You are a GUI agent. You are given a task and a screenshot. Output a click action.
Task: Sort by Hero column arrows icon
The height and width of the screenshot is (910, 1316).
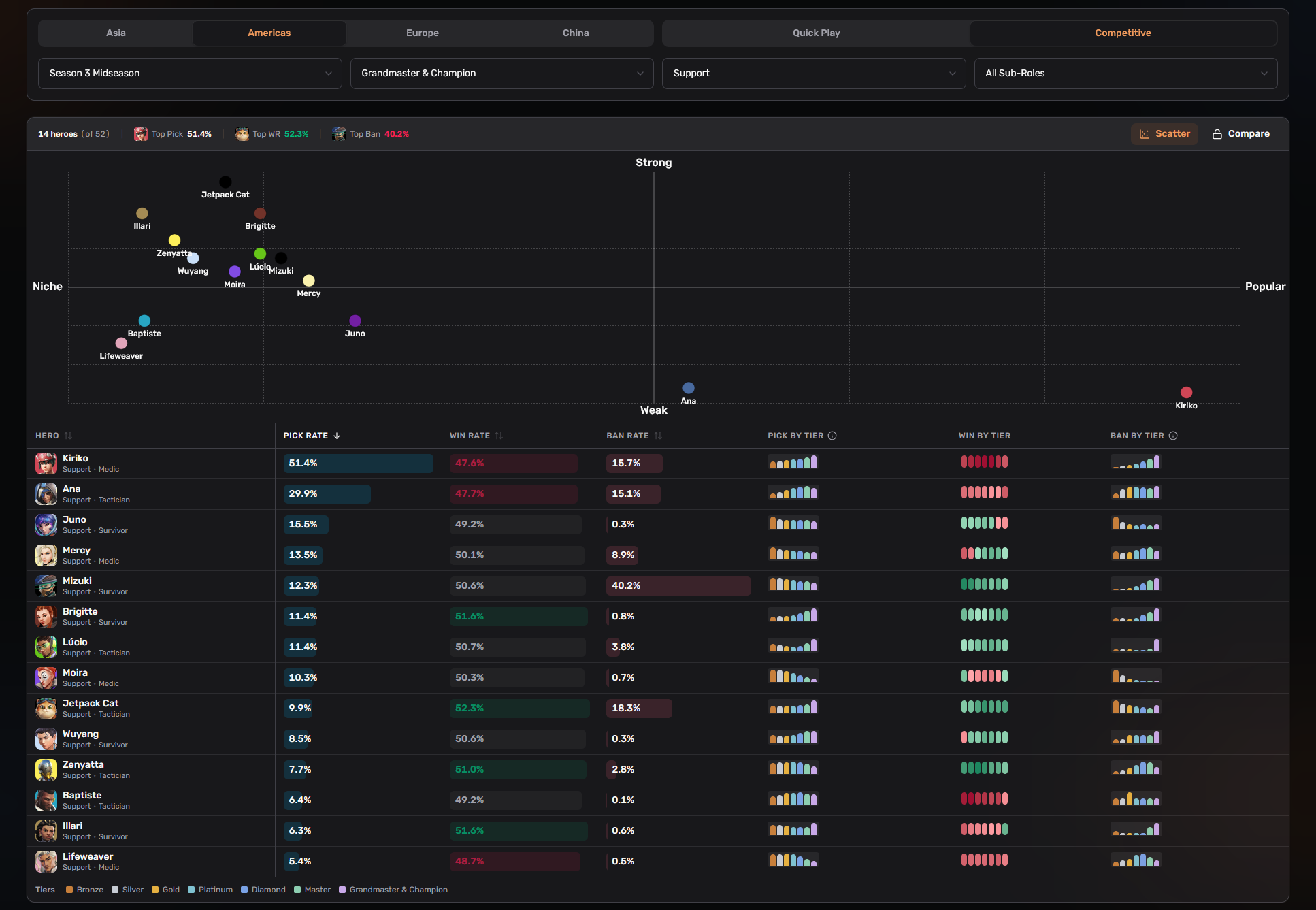click(68, 436)
